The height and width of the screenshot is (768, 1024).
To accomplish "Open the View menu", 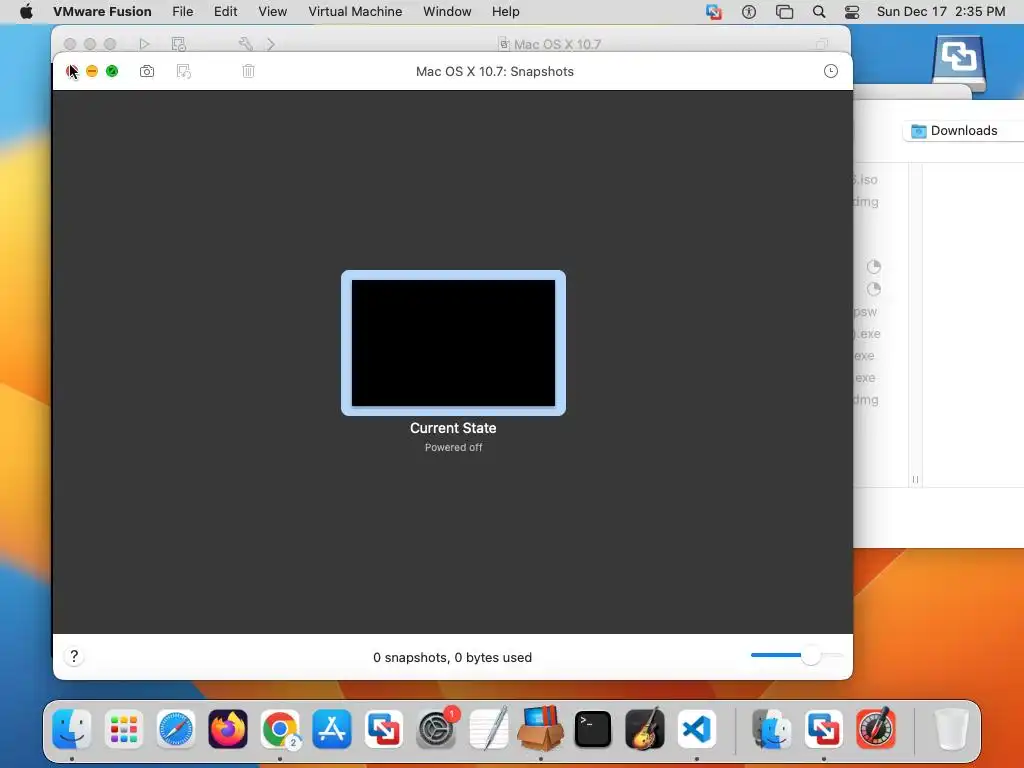I will pos(272,12).
